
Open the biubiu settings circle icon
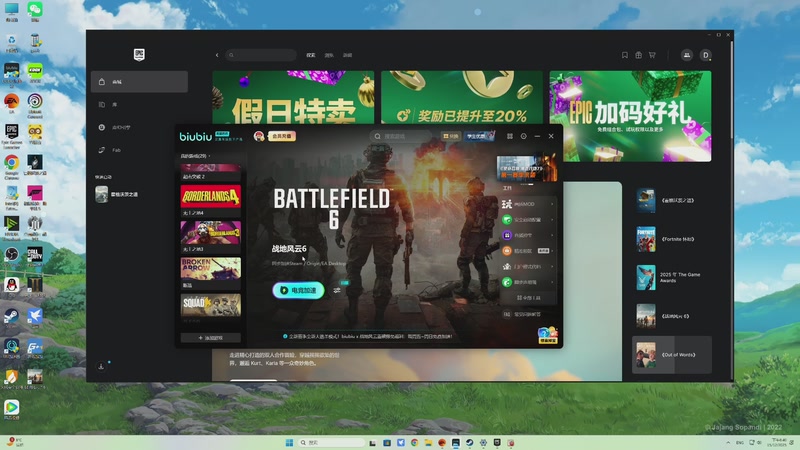(x=523, y=136)
